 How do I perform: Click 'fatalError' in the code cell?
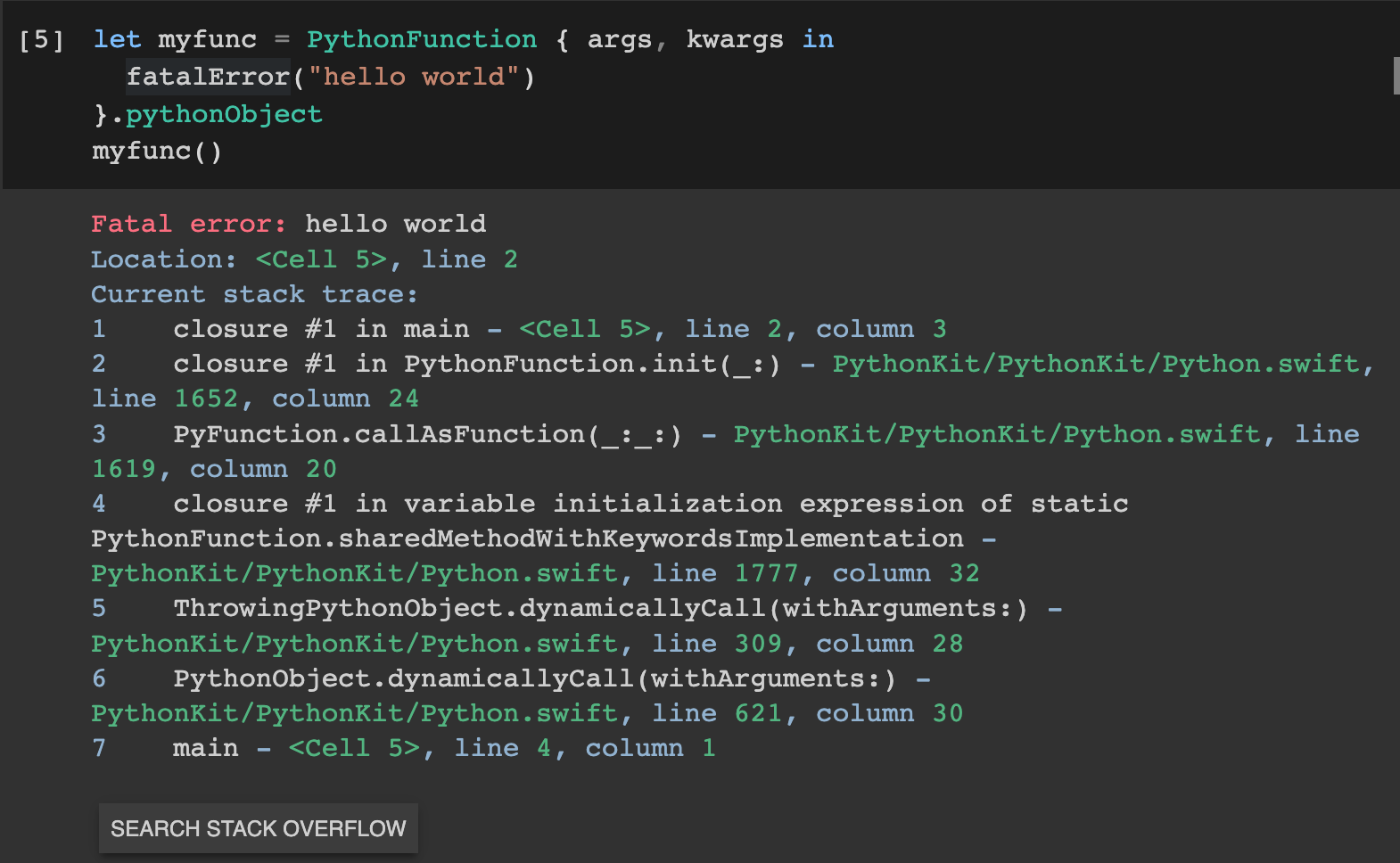(x=208, y=78)
